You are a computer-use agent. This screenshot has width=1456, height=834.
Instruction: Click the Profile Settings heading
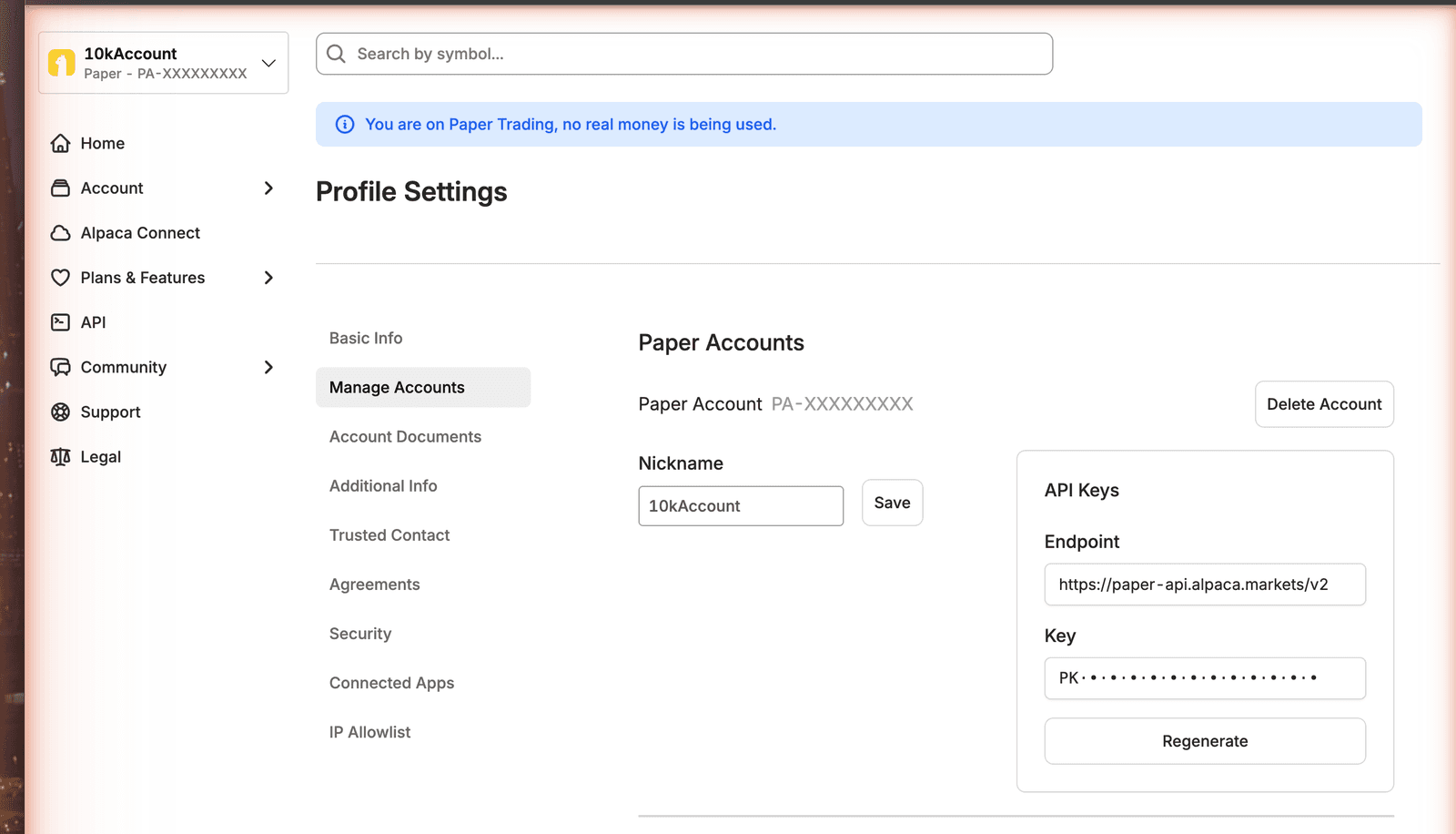[x=411, y=191]
